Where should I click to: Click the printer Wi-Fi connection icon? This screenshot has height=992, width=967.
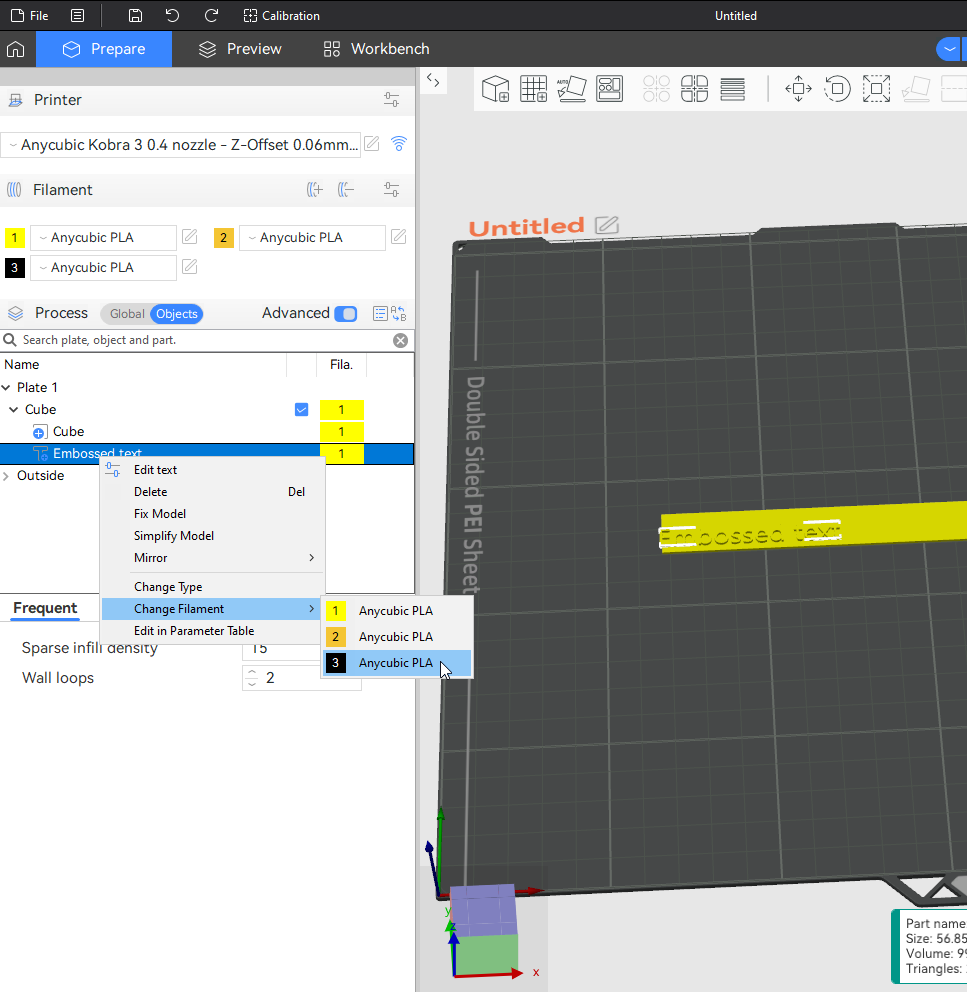point(399,144)
